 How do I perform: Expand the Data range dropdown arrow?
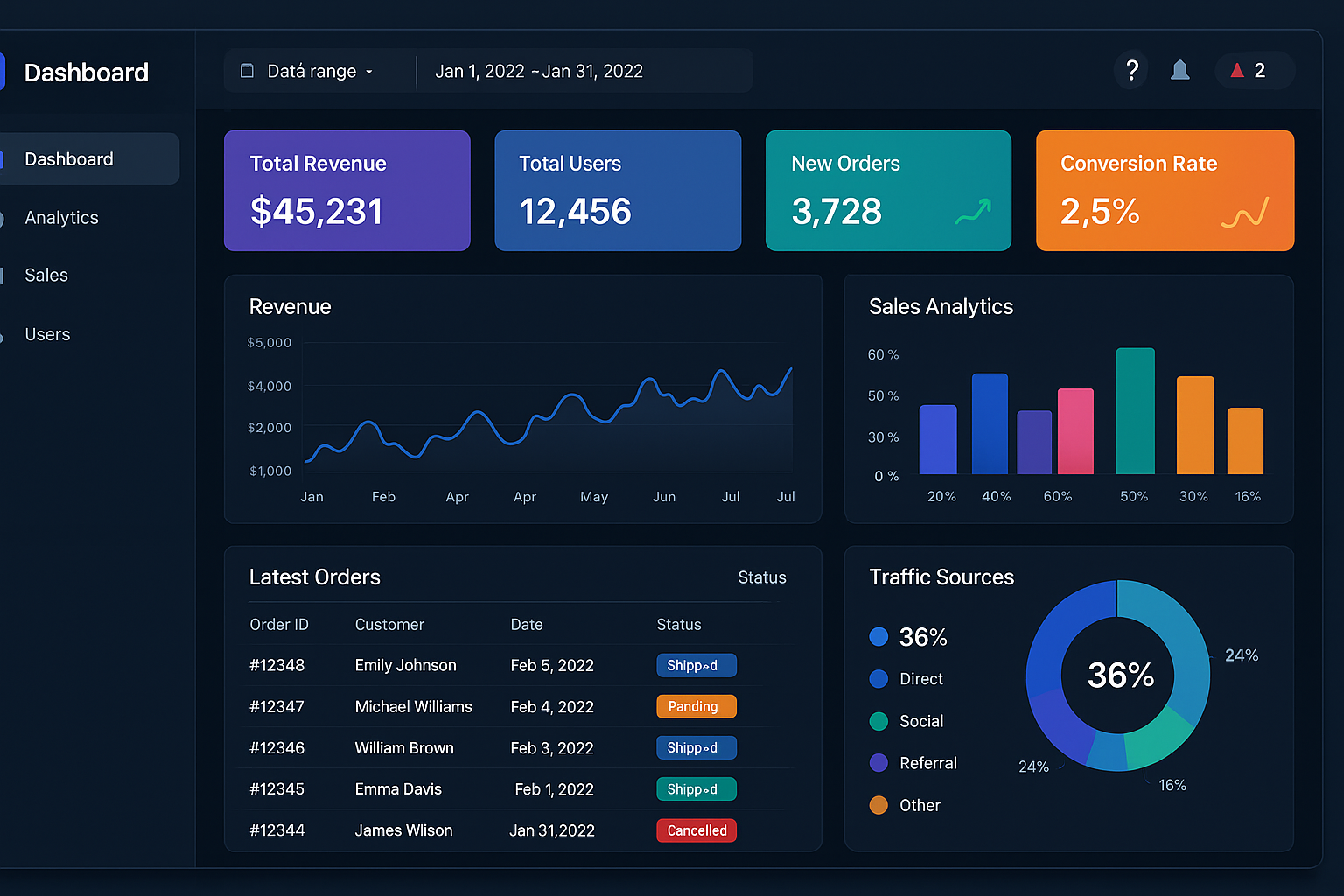[x=369, y=72]
